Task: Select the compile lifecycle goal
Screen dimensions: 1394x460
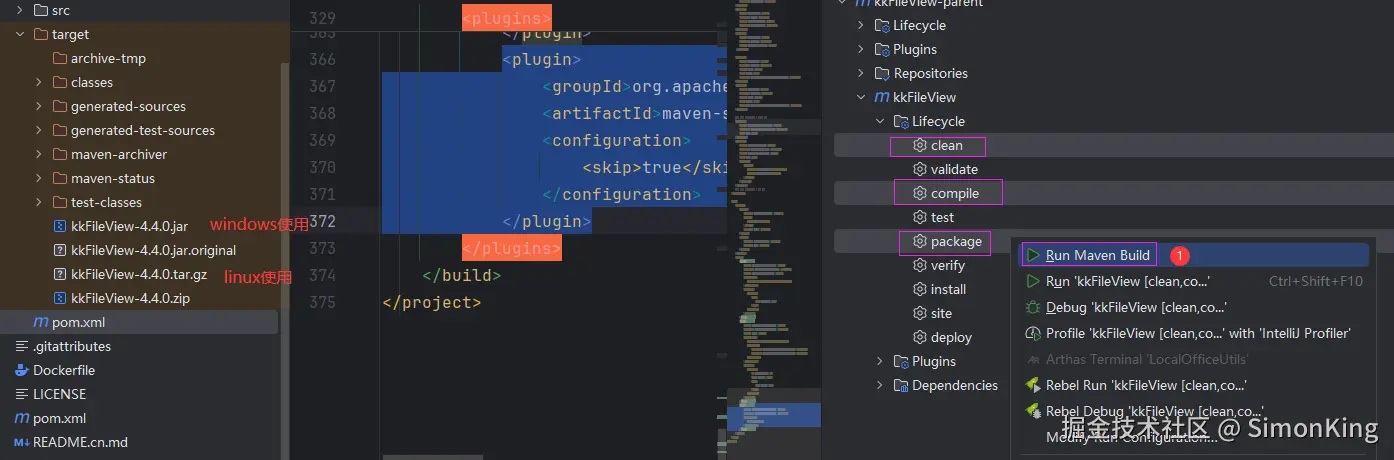Action: click(955, 193)
